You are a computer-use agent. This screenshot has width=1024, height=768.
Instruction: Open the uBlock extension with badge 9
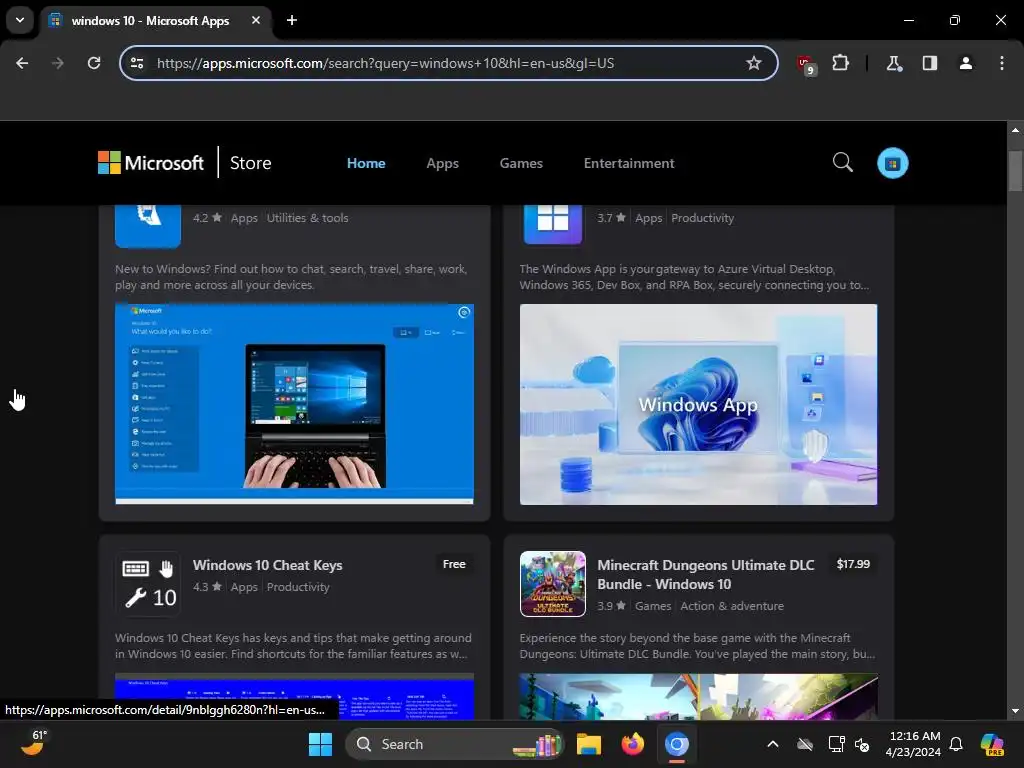pos(806,64)
